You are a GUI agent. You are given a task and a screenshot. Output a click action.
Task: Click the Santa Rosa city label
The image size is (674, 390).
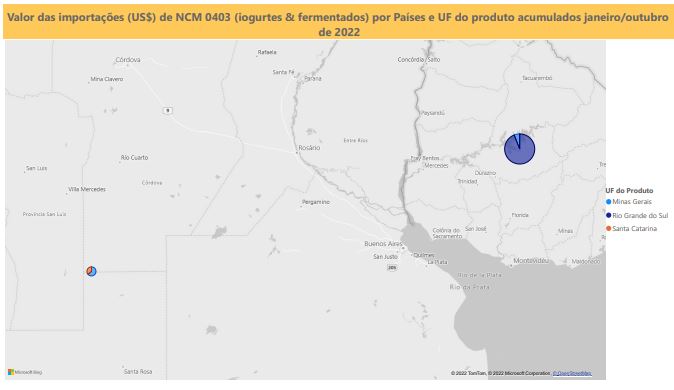pyautogui.click(x=138, y=371)
